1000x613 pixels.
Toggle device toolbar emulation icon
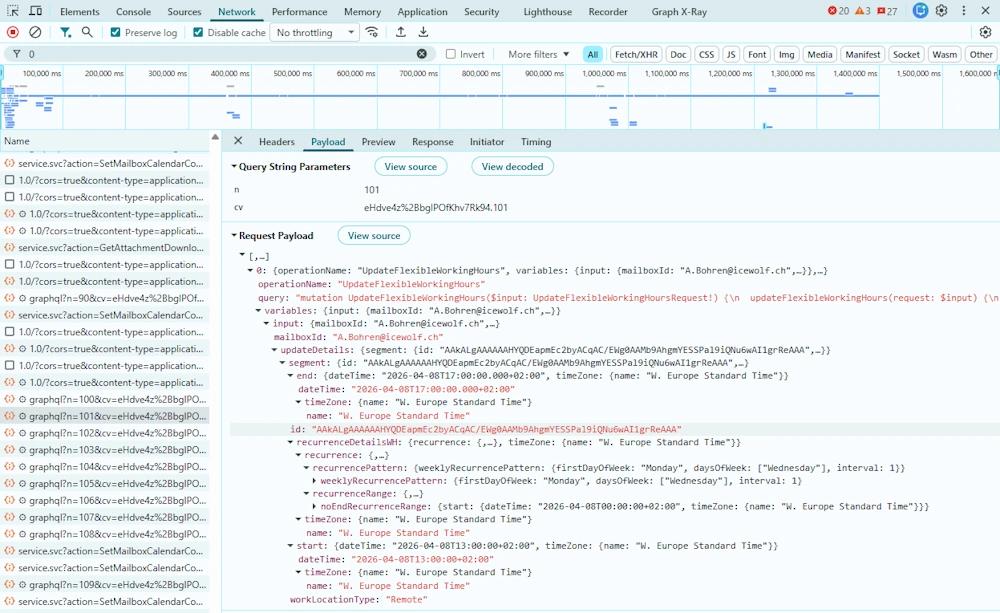pyautogui.click(x=35, y=11)
